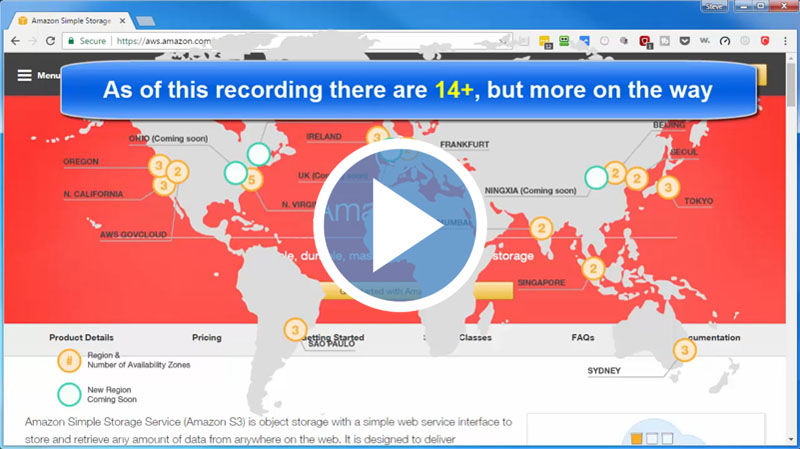Screen dimensions: 800x449
Task: Open the Chrome three-dot menu
Action: coord(785,41)
